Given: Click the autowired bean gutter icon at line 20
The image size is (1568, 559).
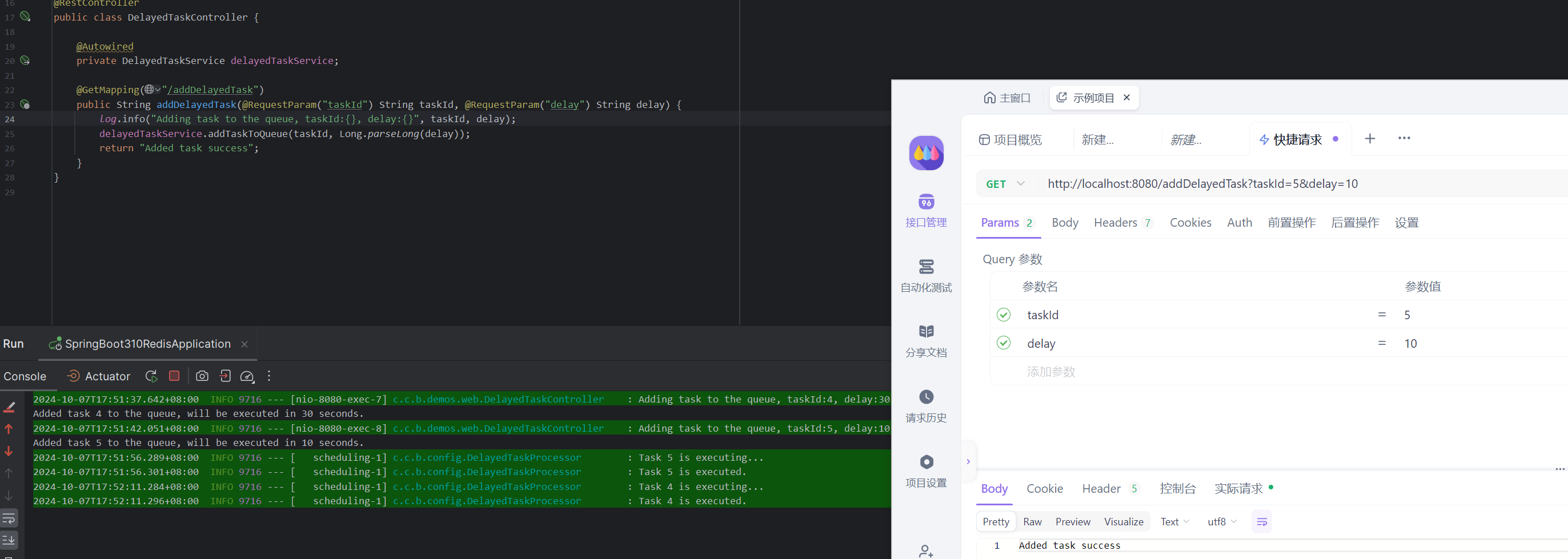Looking at the screenshot, I should pyautogui.click(x=25, y=60).
